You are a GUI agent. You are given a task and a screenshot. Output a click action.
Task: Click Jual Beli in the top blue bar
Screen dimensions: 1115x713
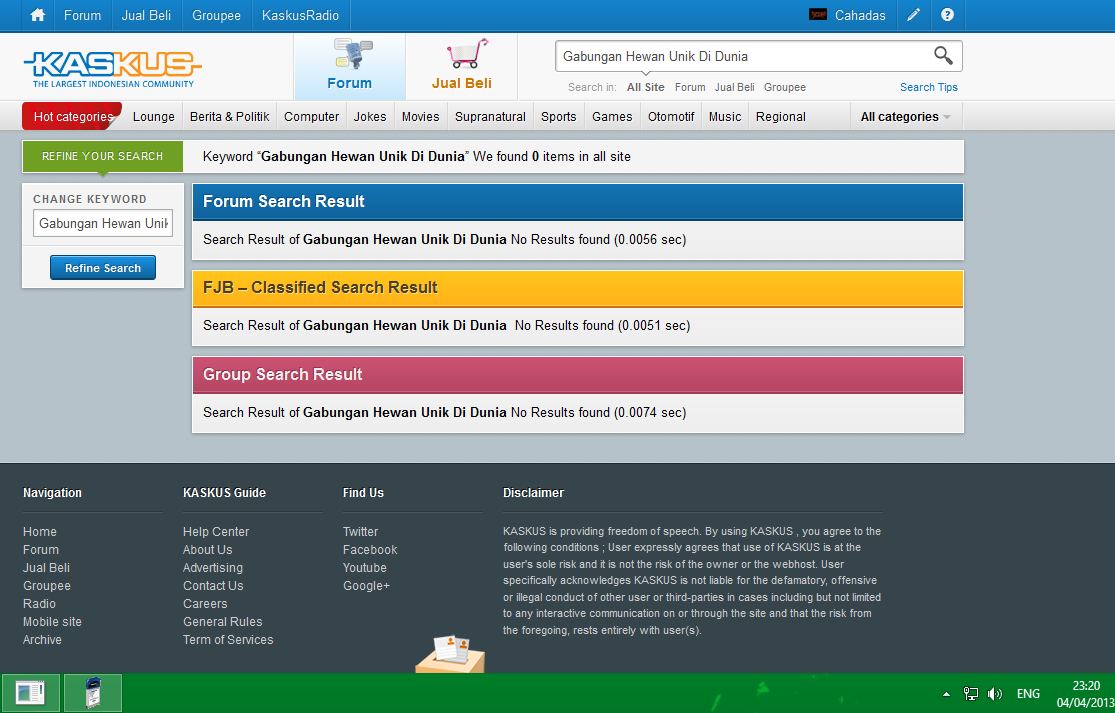click(x=146, y=15)
